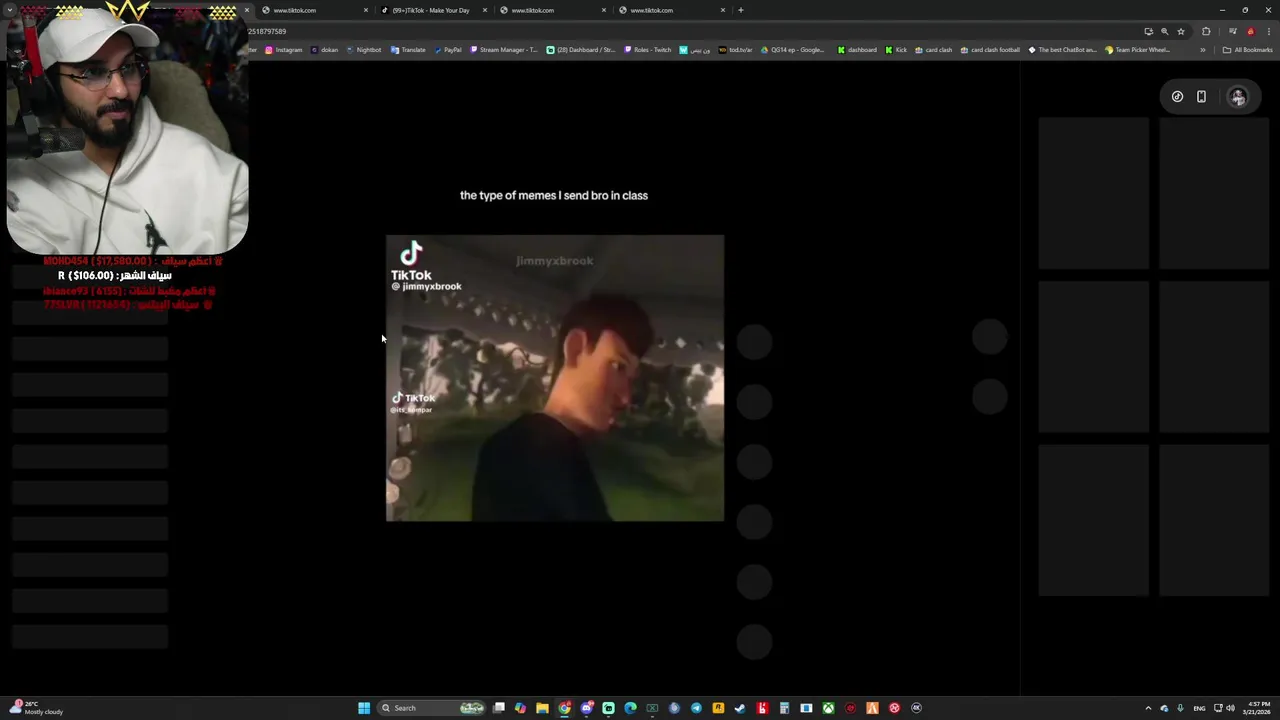Open the best ChatBot bookmark

pos(1062,50)
